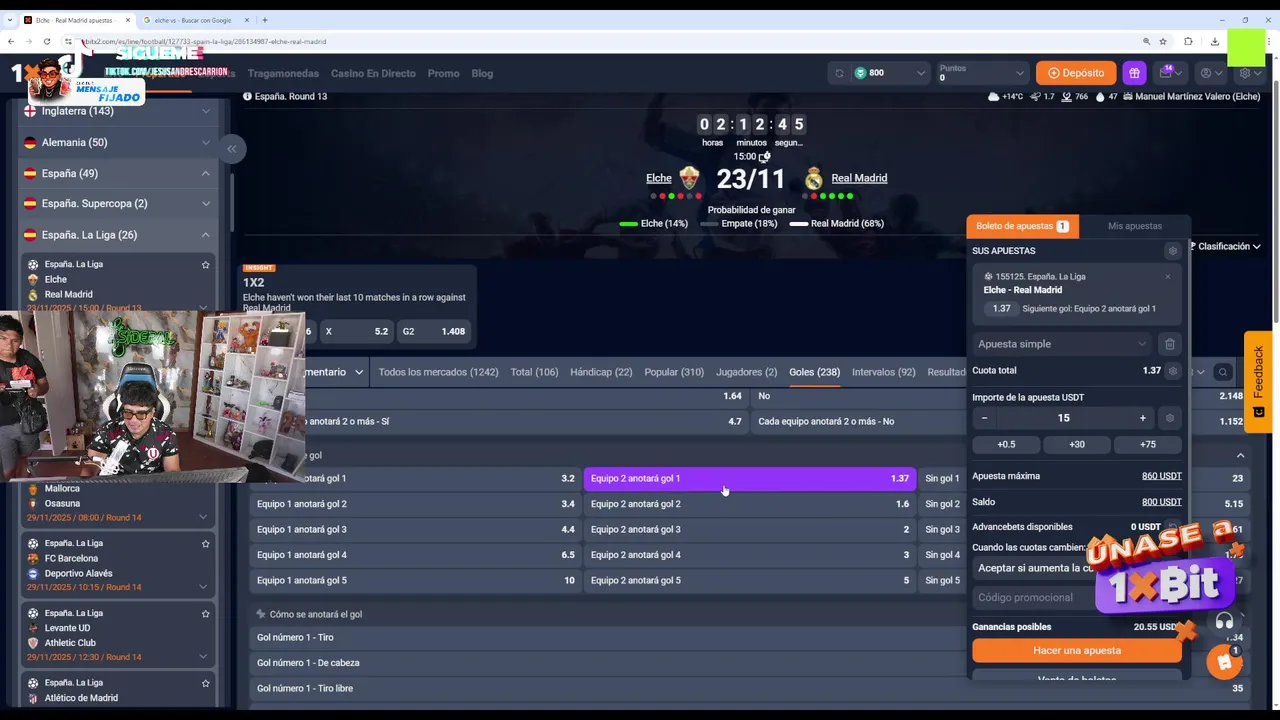The height and width of the screenshot is (720, 1280).
Task: Switch to Mis apuestas tab
Action: [x=1135, y=226]
